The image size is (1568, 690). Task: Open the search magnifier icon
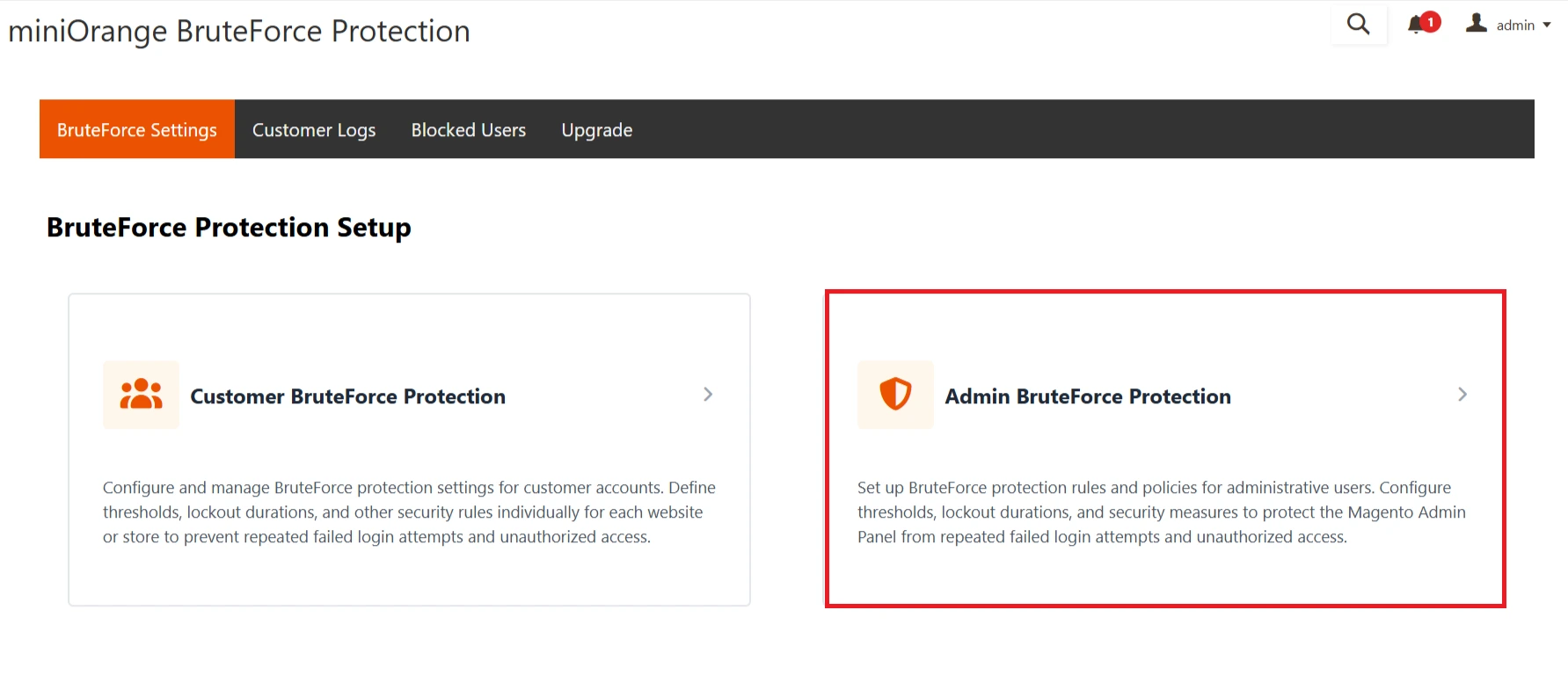click(1359, 24)
